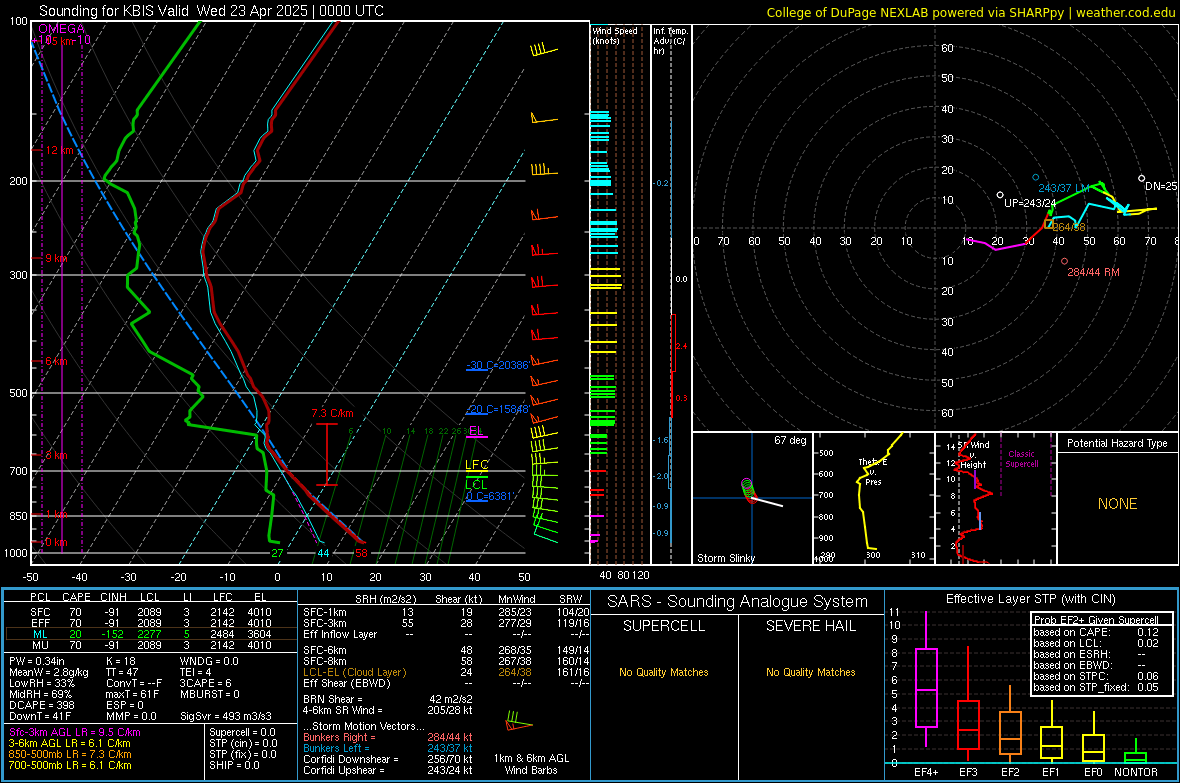This screenshot has width=1180, height=783.
Task: Click the Bunkers Right = storm motion row
Action: point(388,738)
